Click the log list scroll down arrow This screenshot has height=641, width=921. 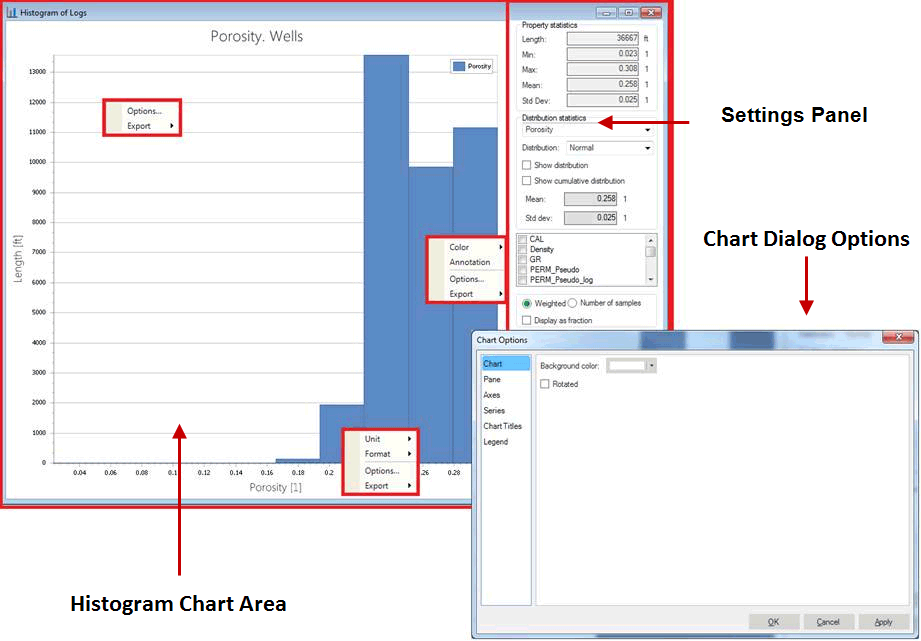651,280
